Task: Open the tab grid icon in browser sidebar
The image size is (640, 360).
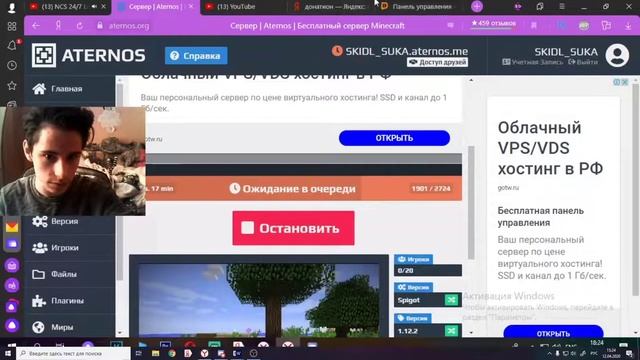Action: tap(12, 26)
